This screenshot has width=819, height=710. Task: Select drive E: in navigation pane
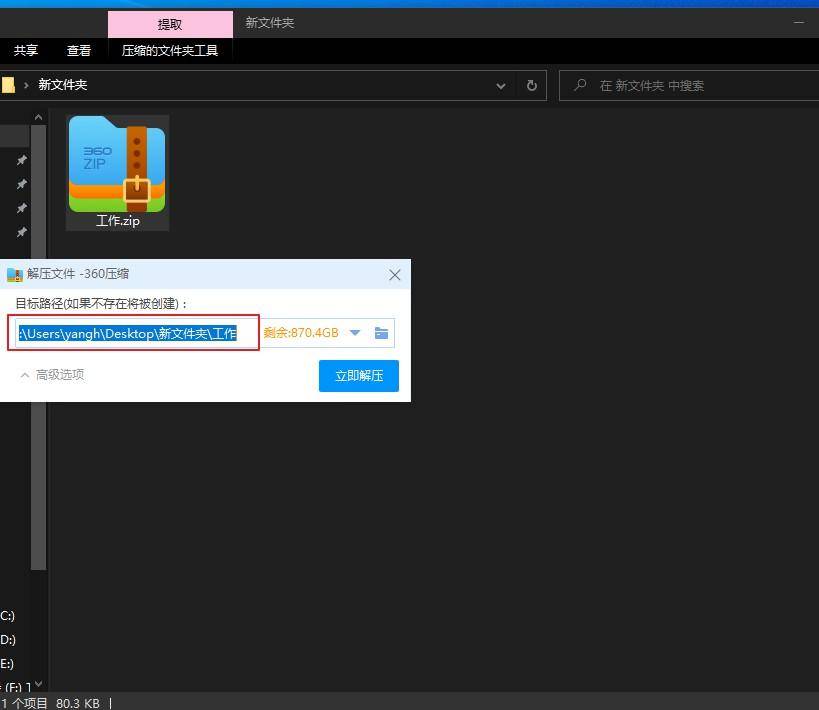tap(7, 664)
